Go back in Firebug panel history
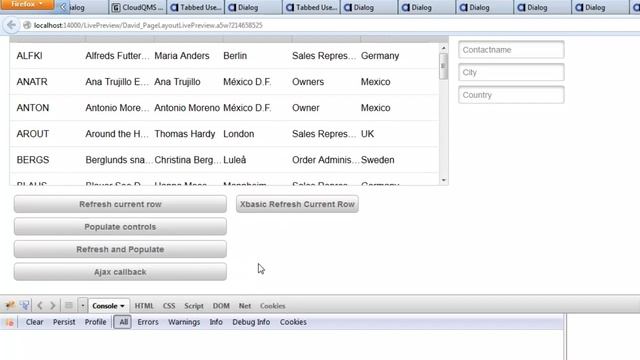This screenshot has width=640, height=360. click(x=40, y=305)
